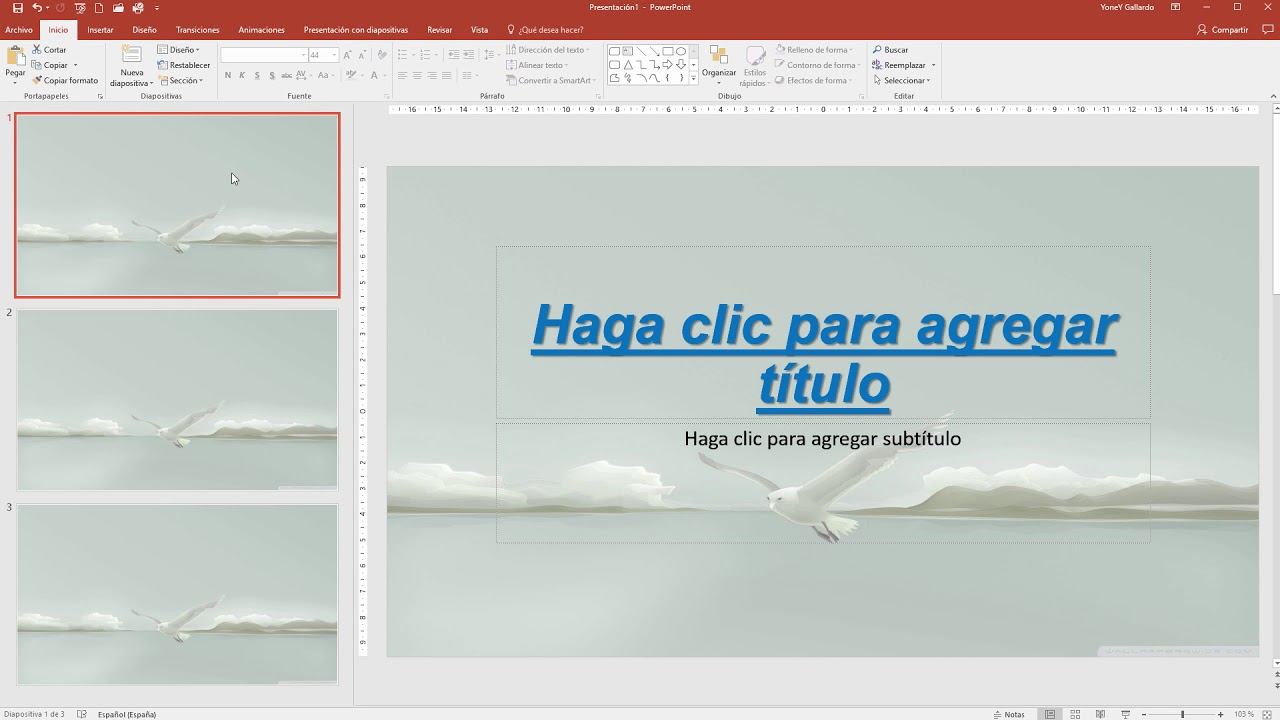Expand the shapes gallery more arrow
The image size is (1280, 720).
coord(694,78)
